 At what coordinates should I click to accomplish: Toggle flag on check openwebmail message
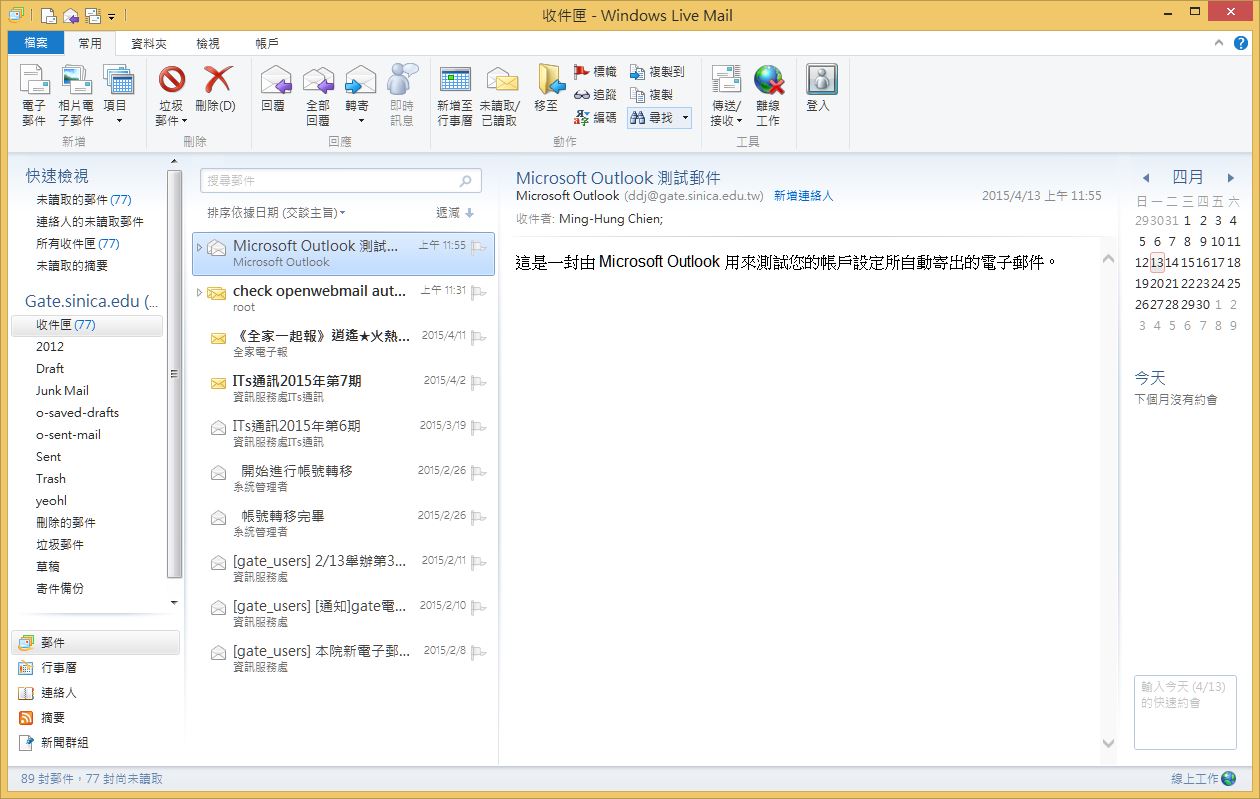point(479,292)
